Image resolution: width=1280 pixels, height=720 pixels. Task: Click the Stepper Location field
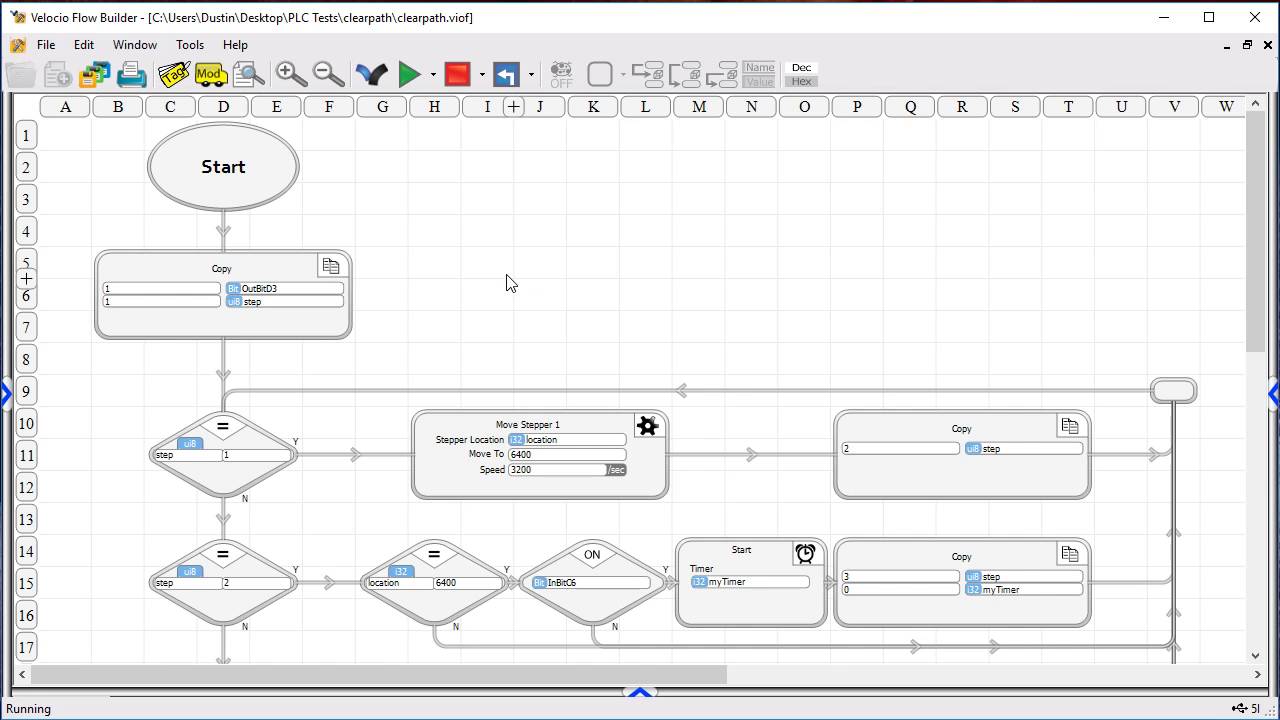(567, 439)
